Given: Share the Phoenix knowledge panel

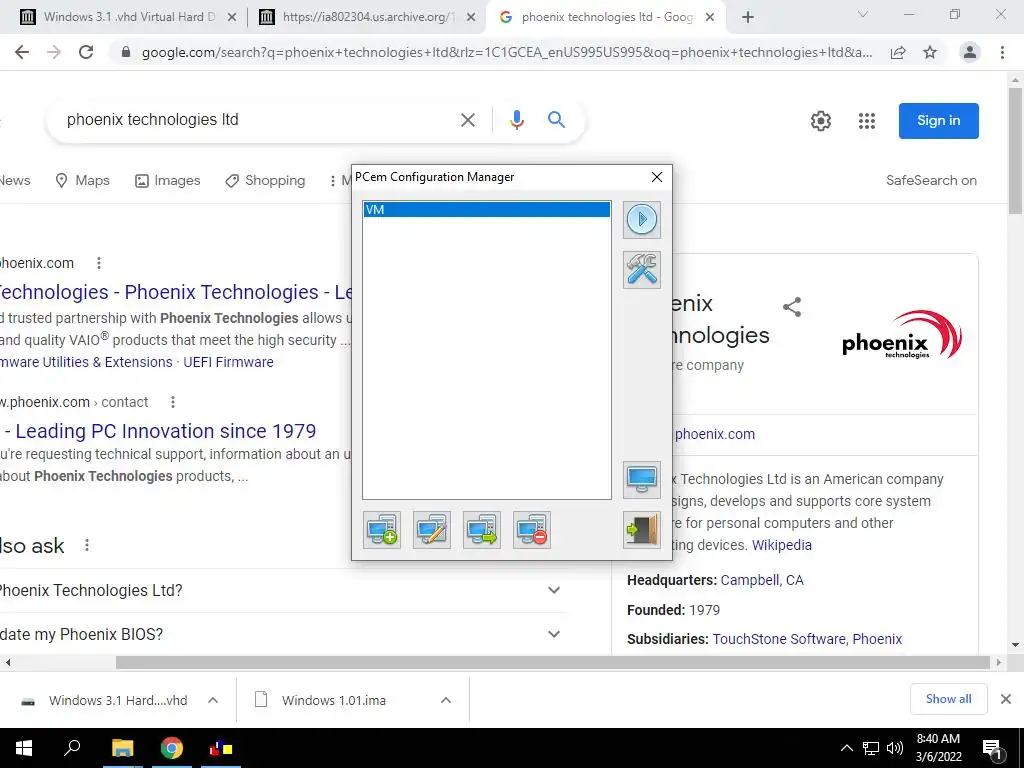Looking at the screenshot, I should coord(792,307).
